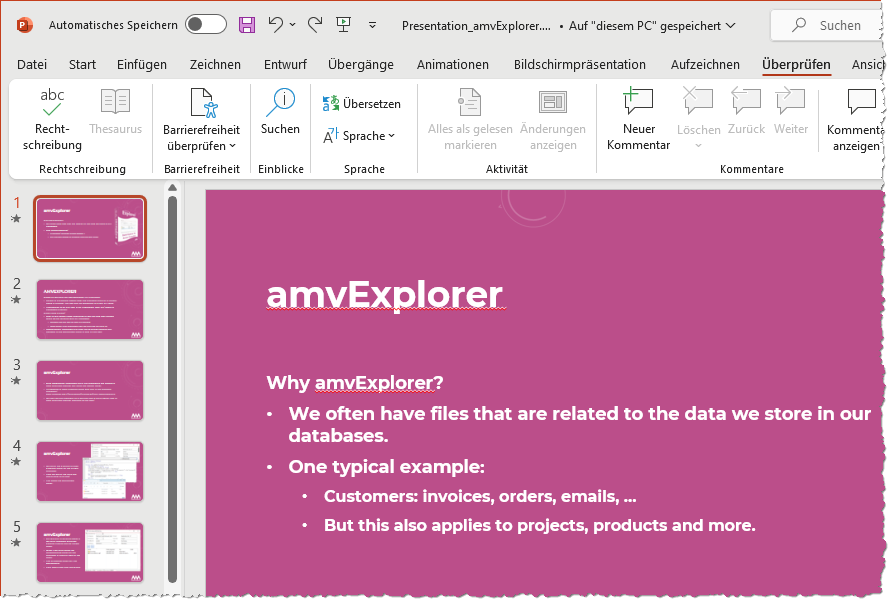Toggle Automatisches Speichern switch
This screenshot has height=602, width=890.
click(205, 25)
